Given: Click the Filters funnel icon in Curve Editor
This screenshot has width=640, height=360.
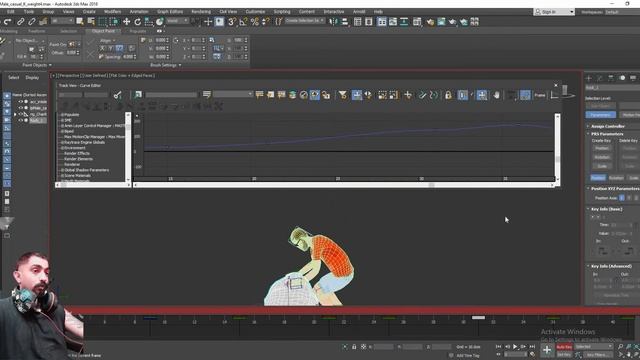Looking at the screenshot, I should pyautogui.click(x=342, y=95).
